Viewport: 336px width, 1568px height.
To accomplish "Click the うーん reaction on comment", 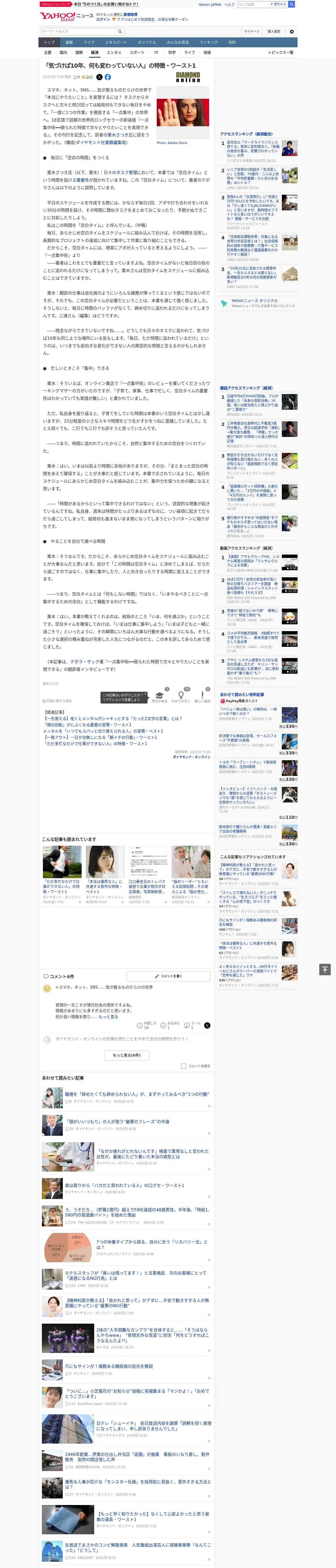I will [x=187, y=1026].
